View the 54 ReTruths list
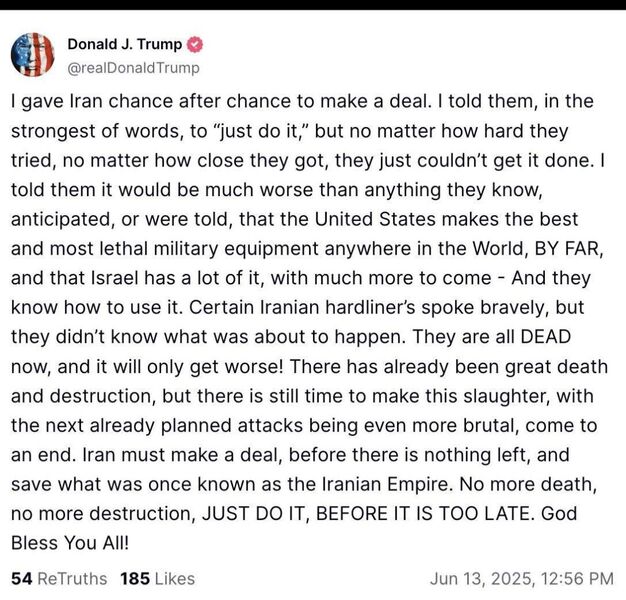Image resolution: width=626 pixels, height=600 pixels. click(x=59, y=578)
